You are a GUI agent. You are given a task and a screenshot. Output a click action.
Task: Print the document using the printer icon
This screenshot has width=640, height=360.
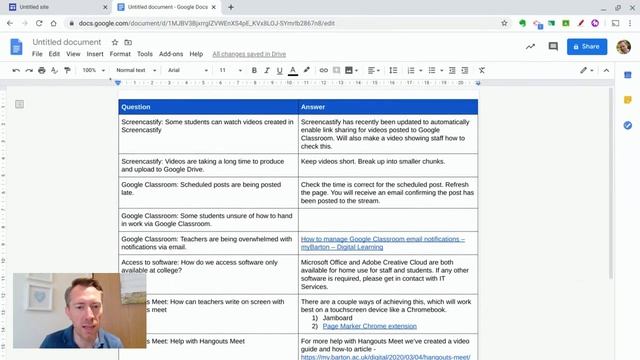pos(42,71)
